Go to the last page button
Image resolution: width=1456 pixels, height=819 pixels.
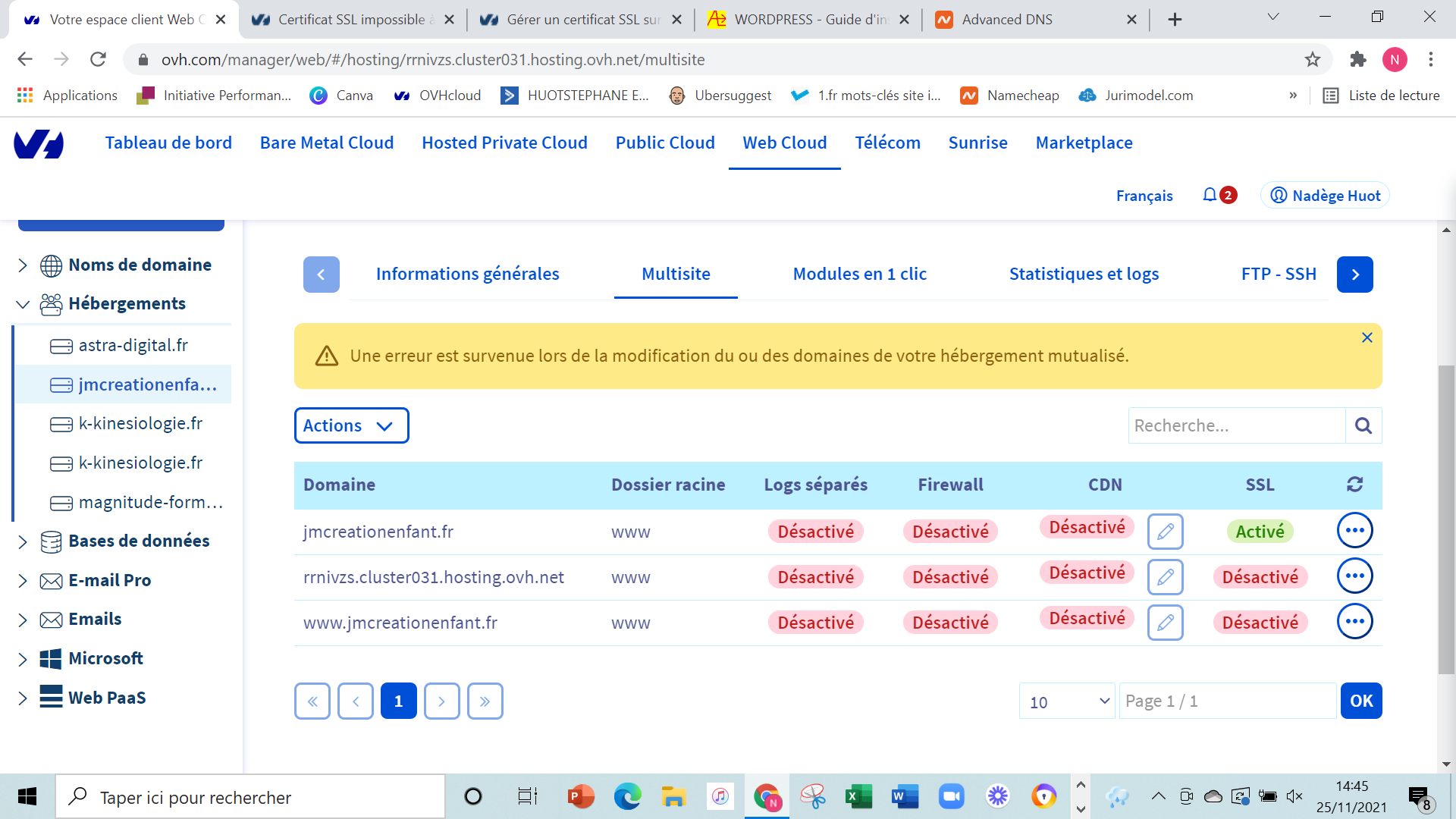(485, 701)
